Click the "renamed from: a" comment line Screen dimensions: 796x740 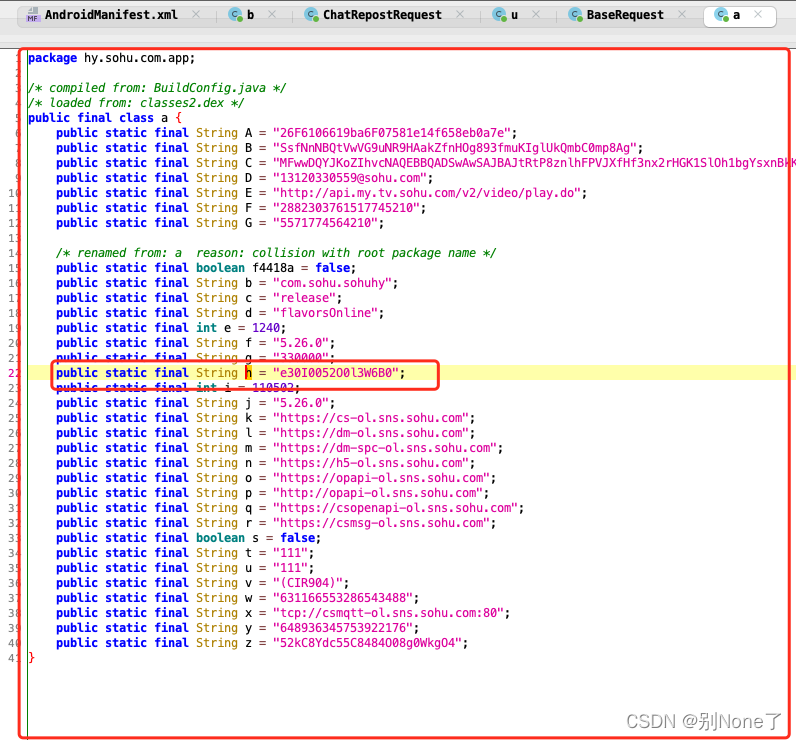[276, 253]
